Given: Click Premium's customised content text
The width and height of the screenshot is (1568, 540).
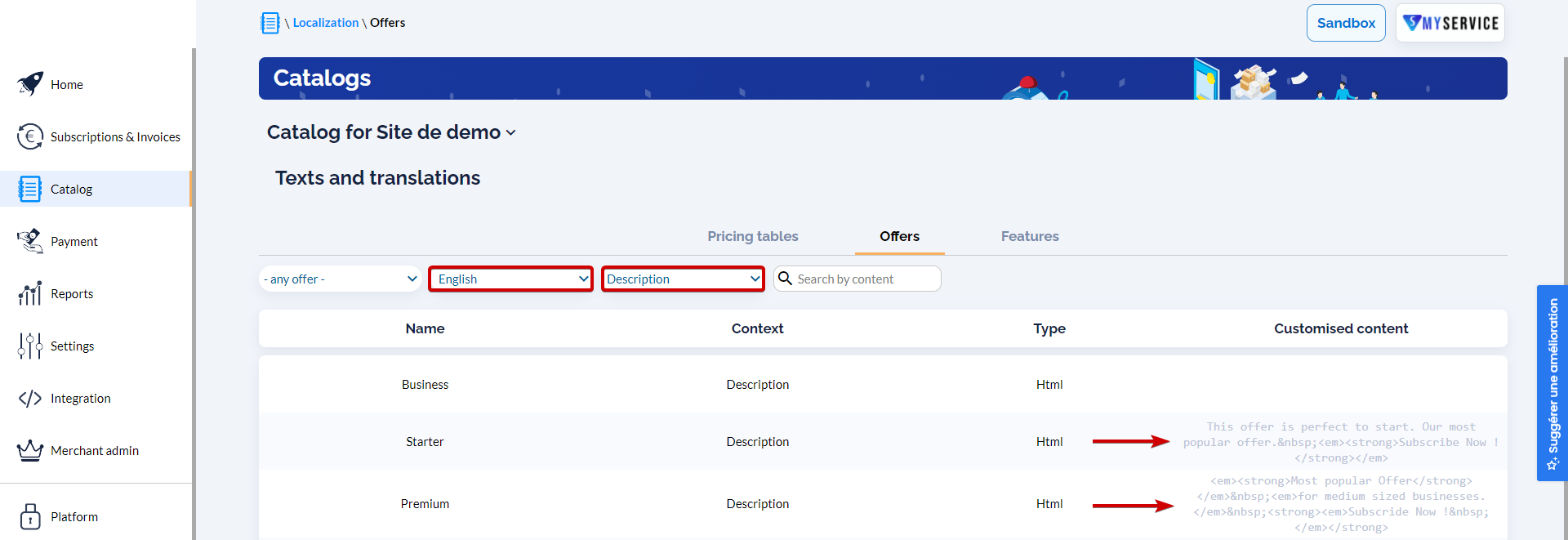Looking at the screenshot, I should point(1341,504).
